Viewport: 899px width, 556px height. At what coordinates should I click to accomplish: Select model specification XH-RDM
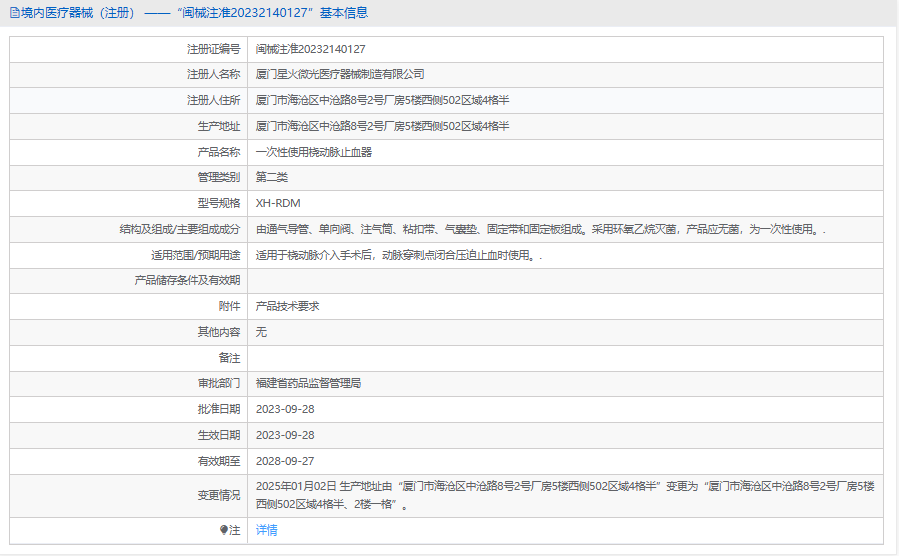coord(278,203)
